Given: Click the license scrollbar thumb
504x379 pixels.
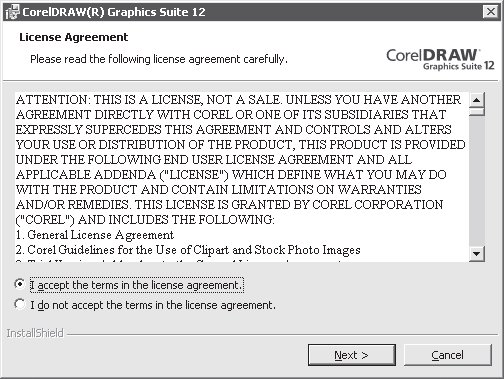Looking at the screenshot, I should tap(477, 111).
